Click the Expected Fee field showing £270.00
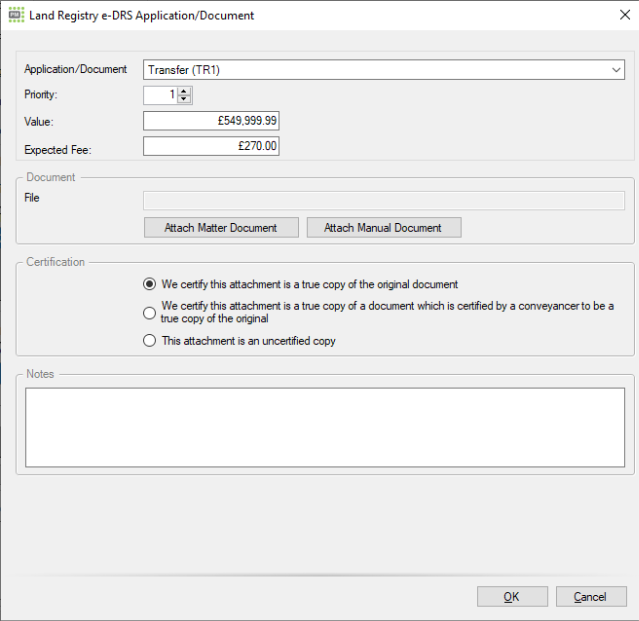 (211, 146)
